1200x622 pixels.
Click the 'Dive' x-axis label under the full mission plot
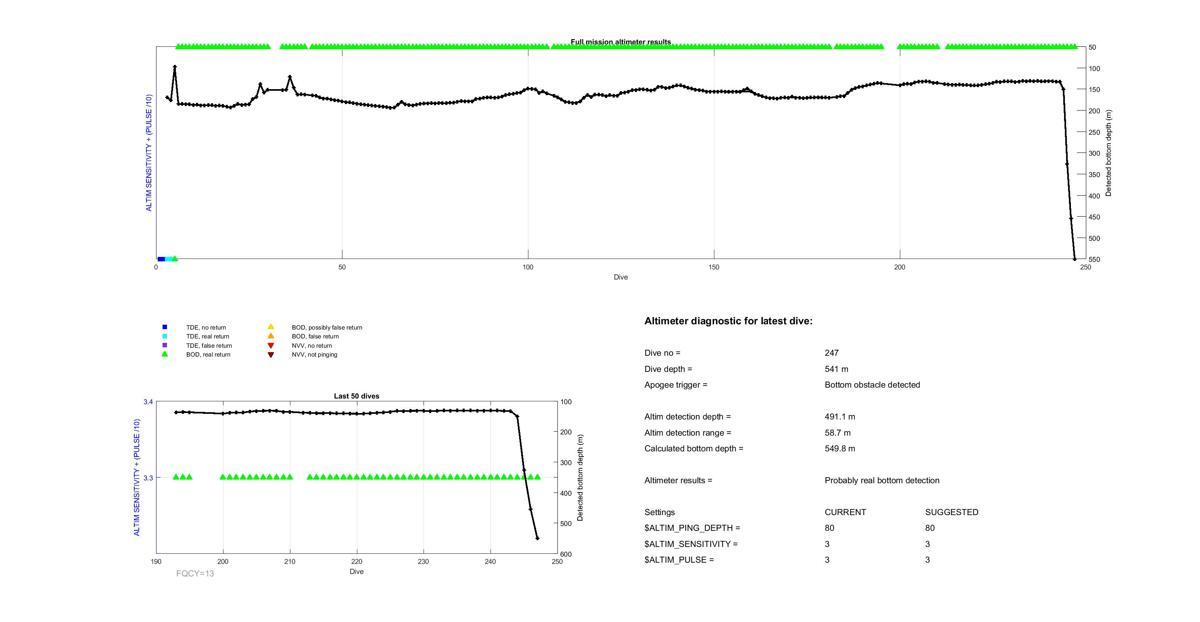pos(621,277)
